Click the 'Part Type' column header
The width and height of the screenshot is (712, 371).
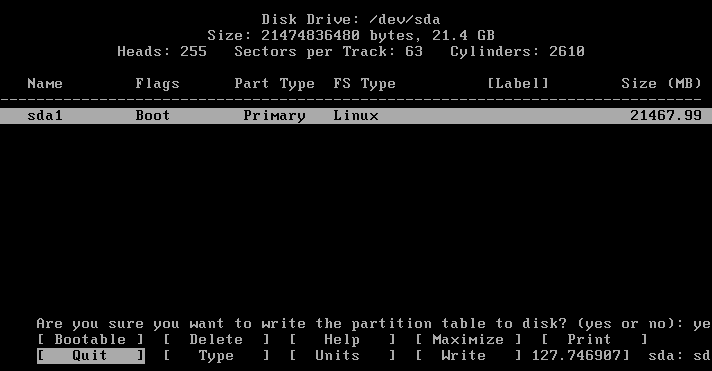pyautogui.click(x=274, y=84)
